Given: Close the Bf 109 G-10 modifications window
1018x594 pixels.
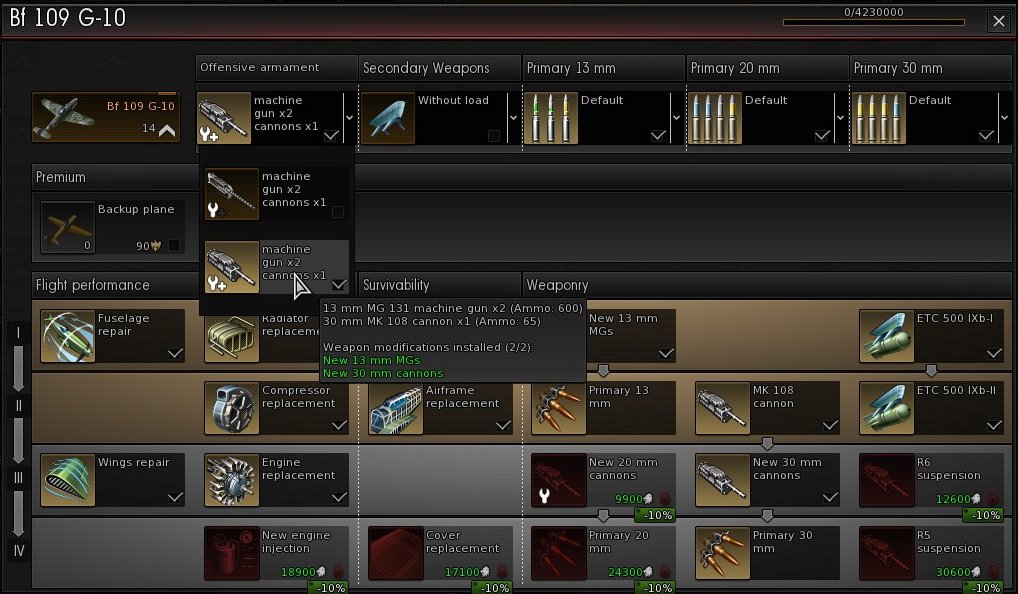Looking at the screenshot, I should pos(999,21).
